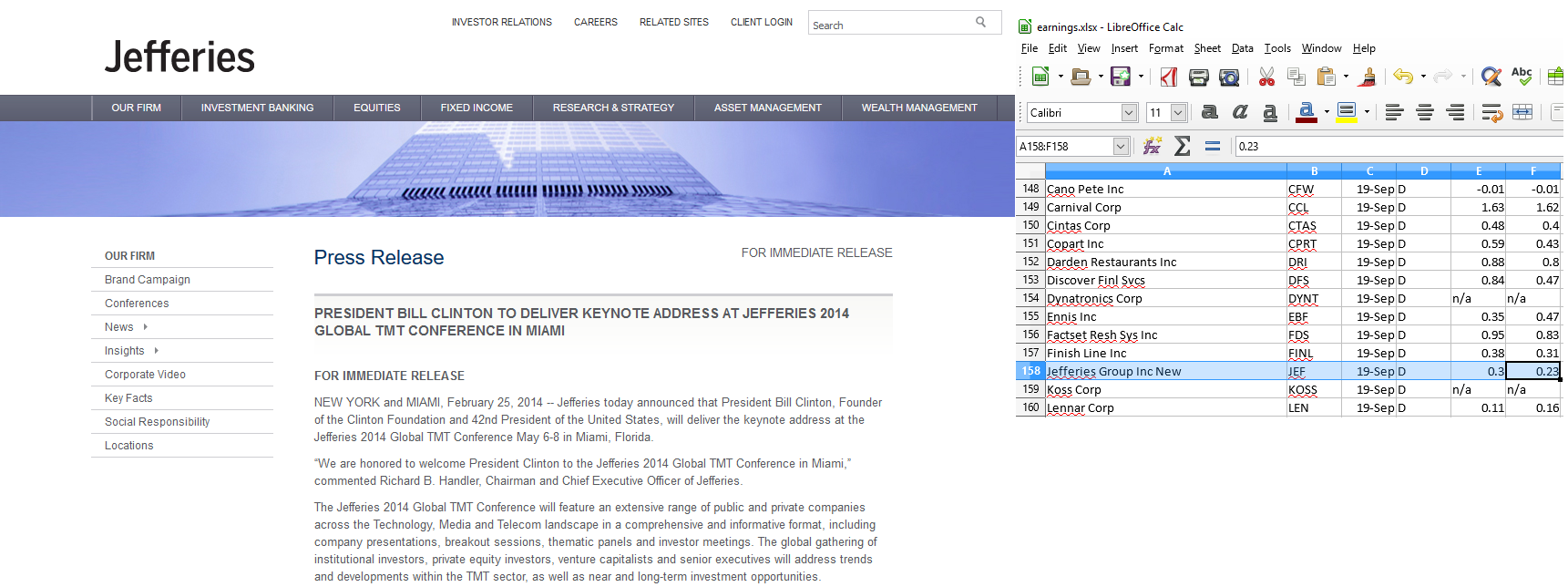
Task: Open the Insert menu in Calc
Action: tap(1124, 48)
